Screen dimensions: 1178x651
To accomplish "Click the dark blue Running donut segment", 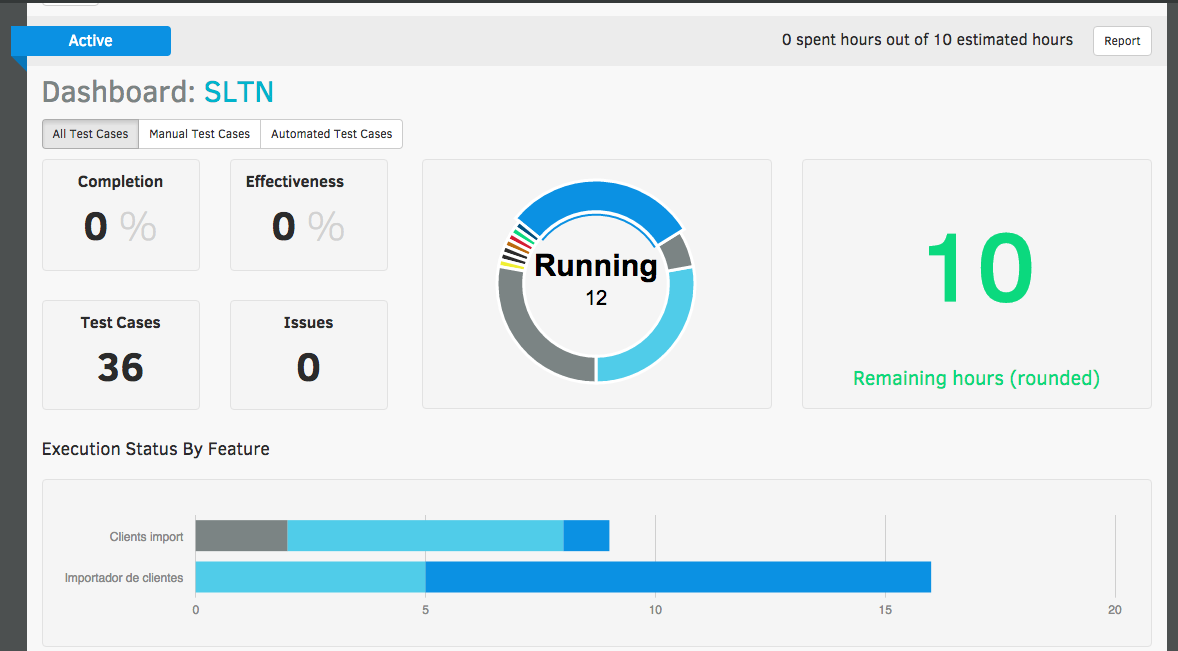I will [x=598, y=201].
